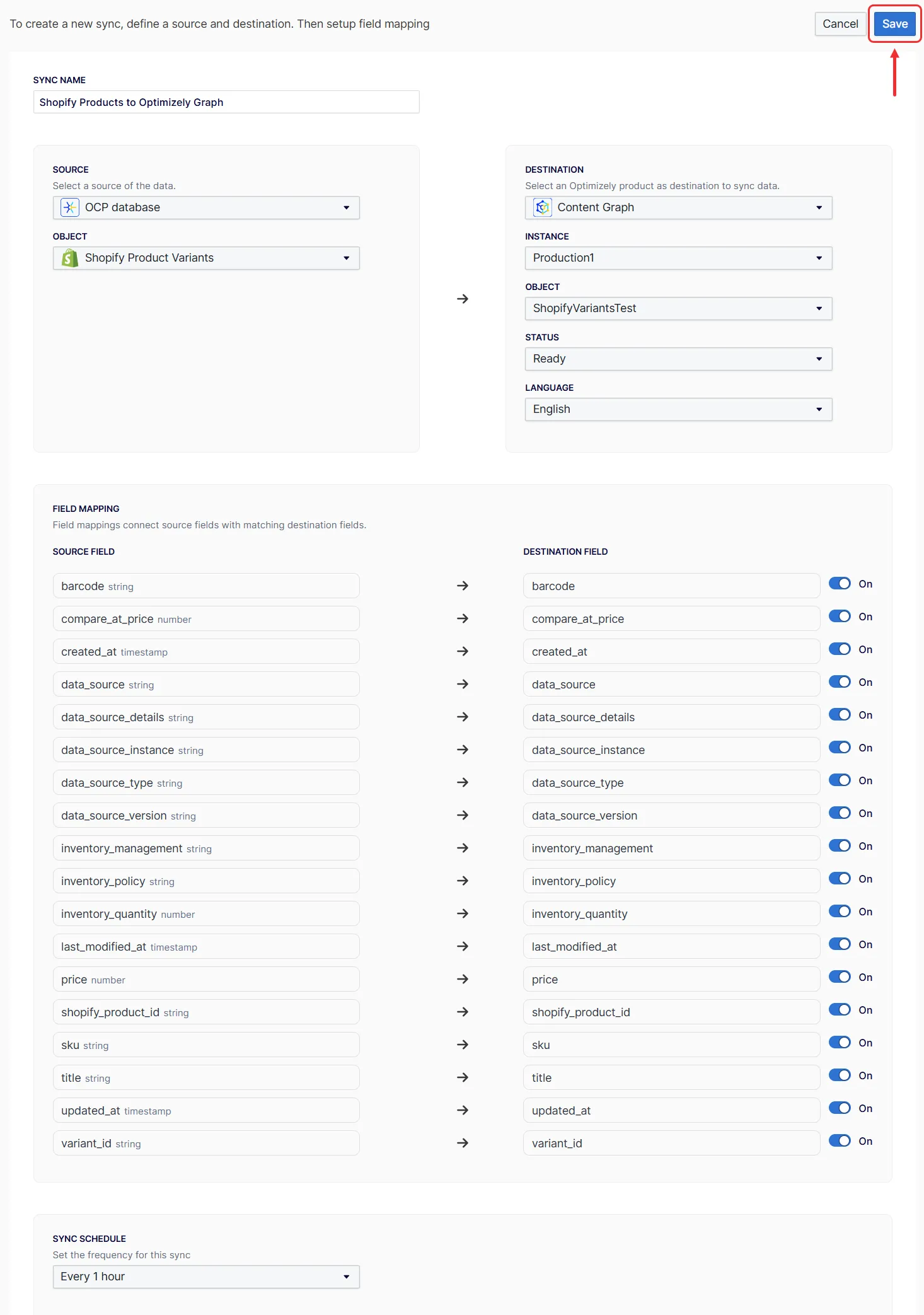Select the barcode string source field
This screenshot has height=1315, width=924.
pos(206,586)
